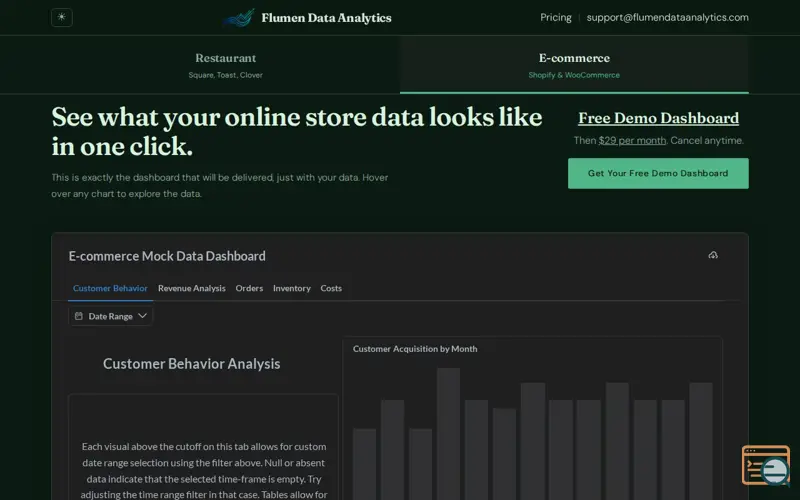This screenshot has height=500, width=800.
Task: Click the tallest bar in Customer Acquisition chart
Action: (448, 434)
